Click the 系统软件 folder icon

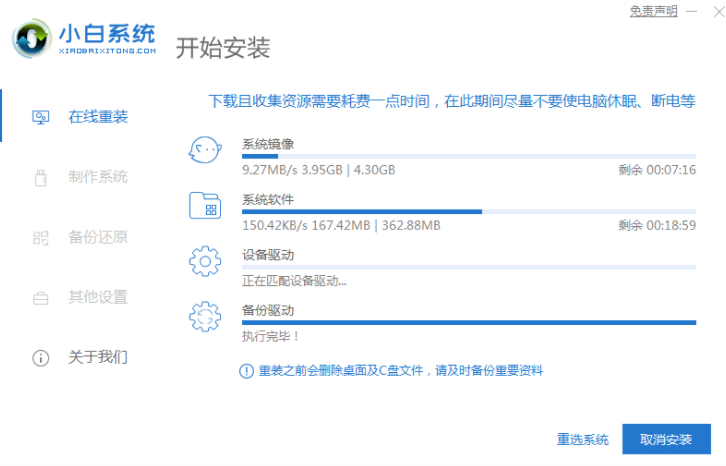click(x=205, y=206)
